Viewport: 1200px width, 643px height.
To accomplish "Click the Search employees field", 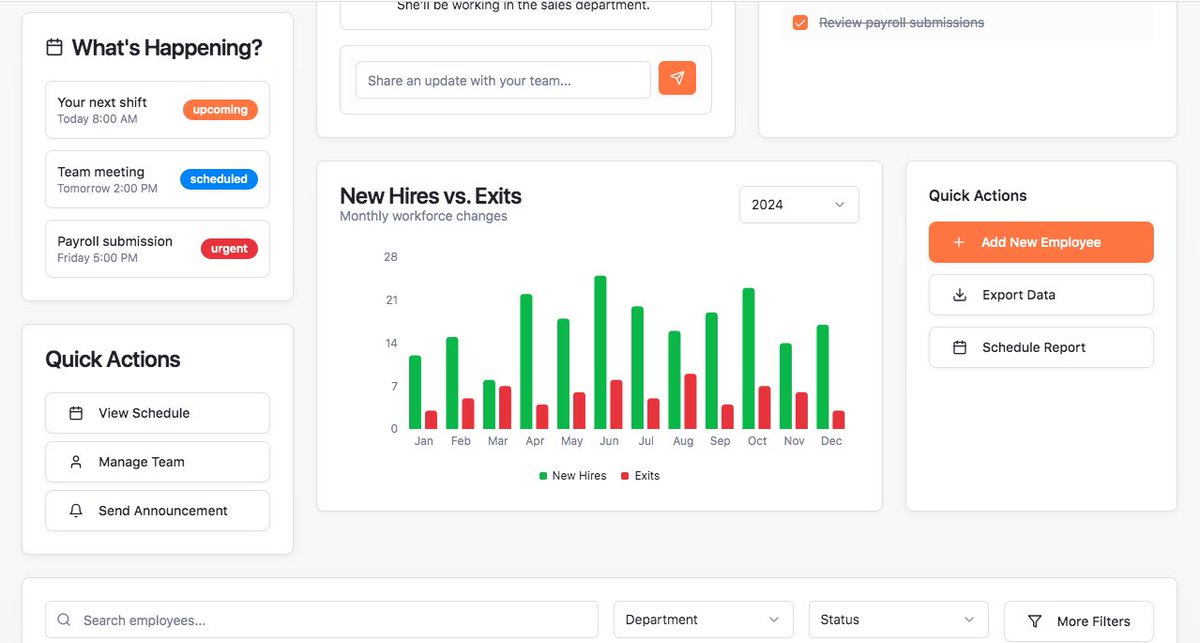I will tap(320, 619).
